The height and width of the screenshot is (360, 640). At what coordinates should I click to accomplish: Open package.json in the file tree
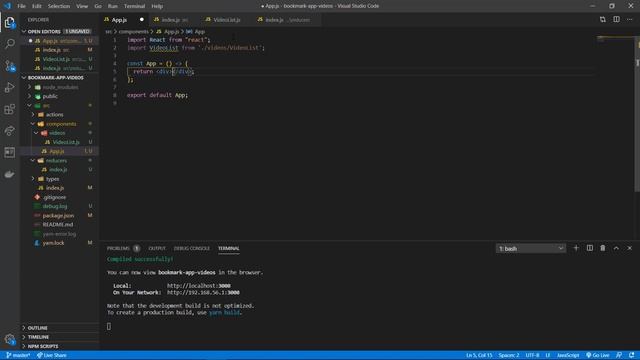[60, 216]
